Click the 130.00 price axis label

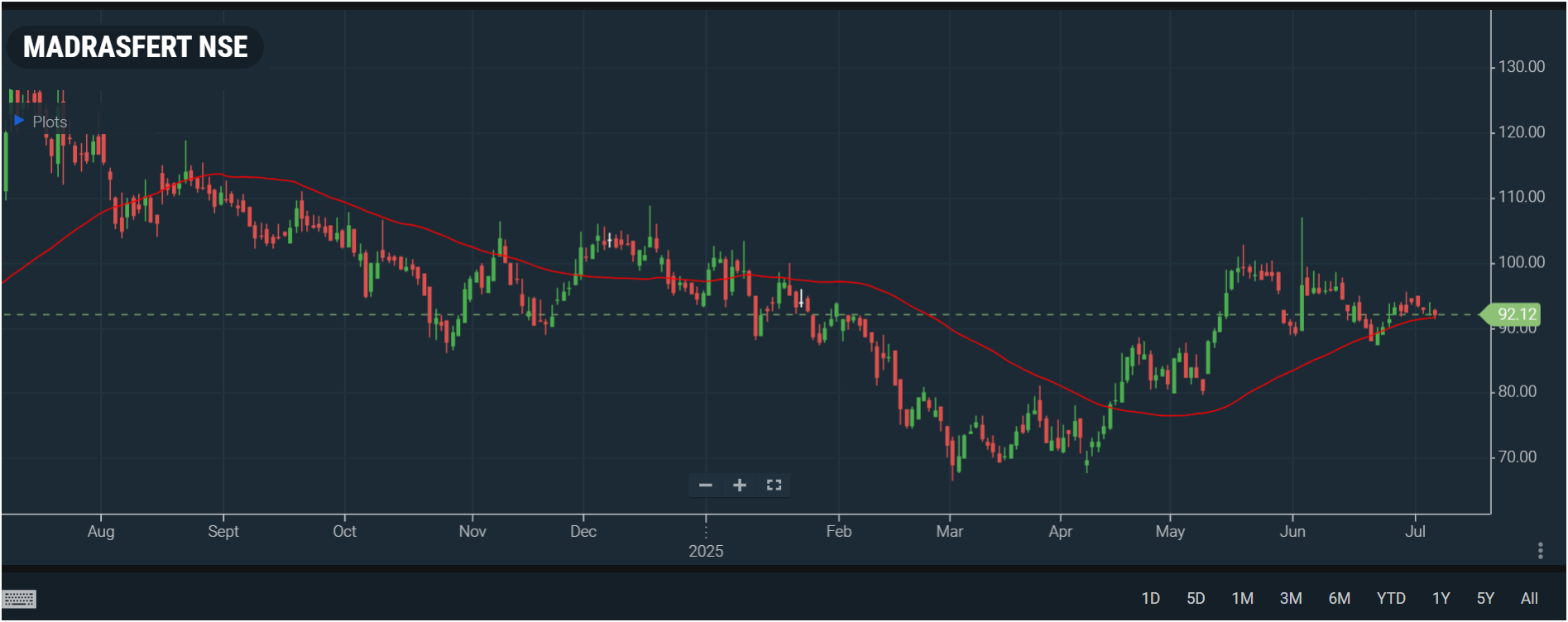pos(1522,66)
